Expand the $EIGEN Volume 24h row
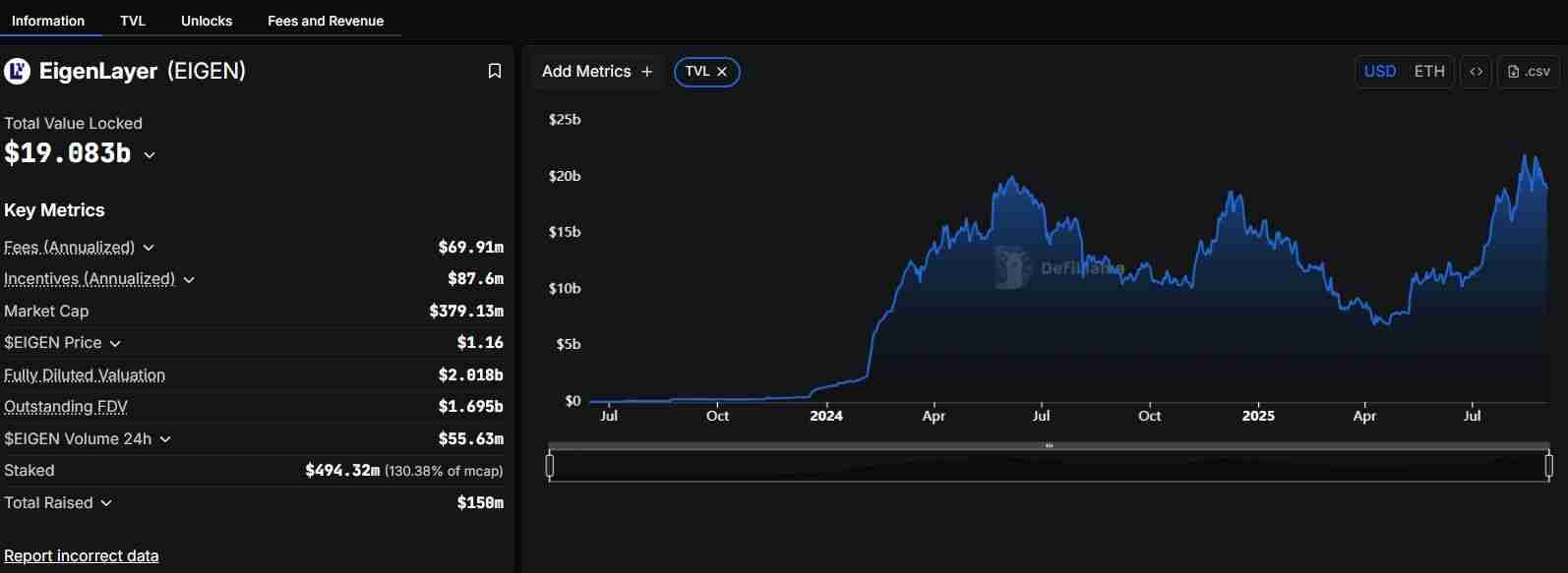 (165, 439)
